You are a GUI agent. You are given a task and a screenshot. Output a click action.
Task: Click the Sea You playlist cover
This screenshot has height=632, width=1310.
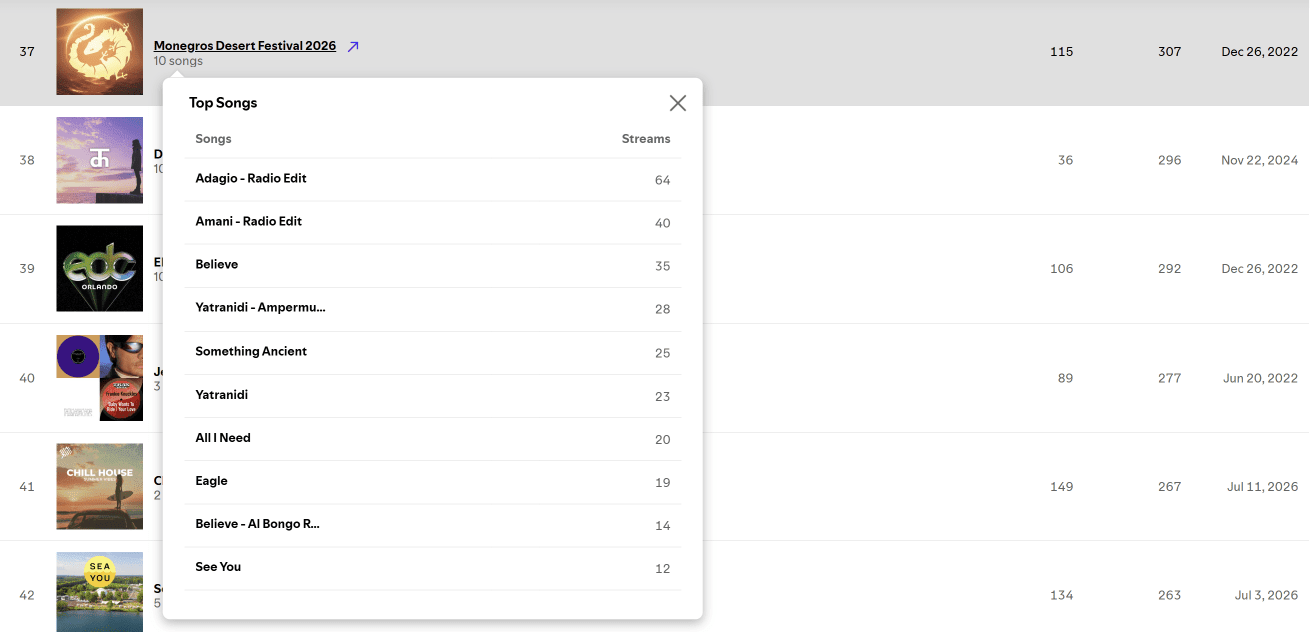coord(99,592)
